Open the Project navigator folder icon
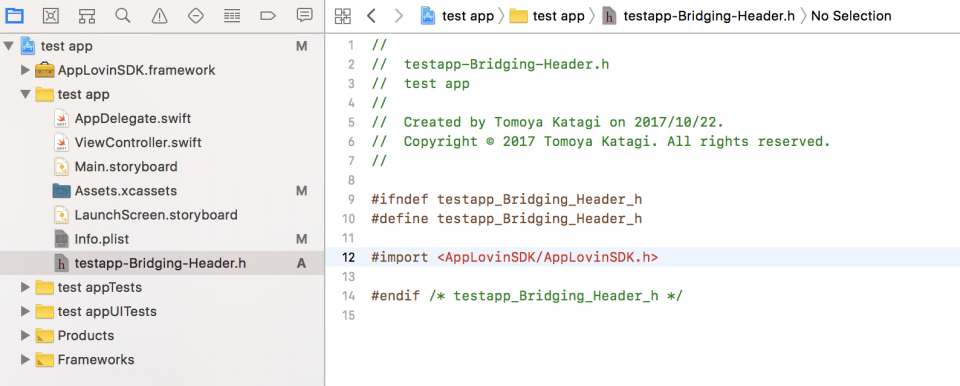960x386 pixels. [14, 16]
